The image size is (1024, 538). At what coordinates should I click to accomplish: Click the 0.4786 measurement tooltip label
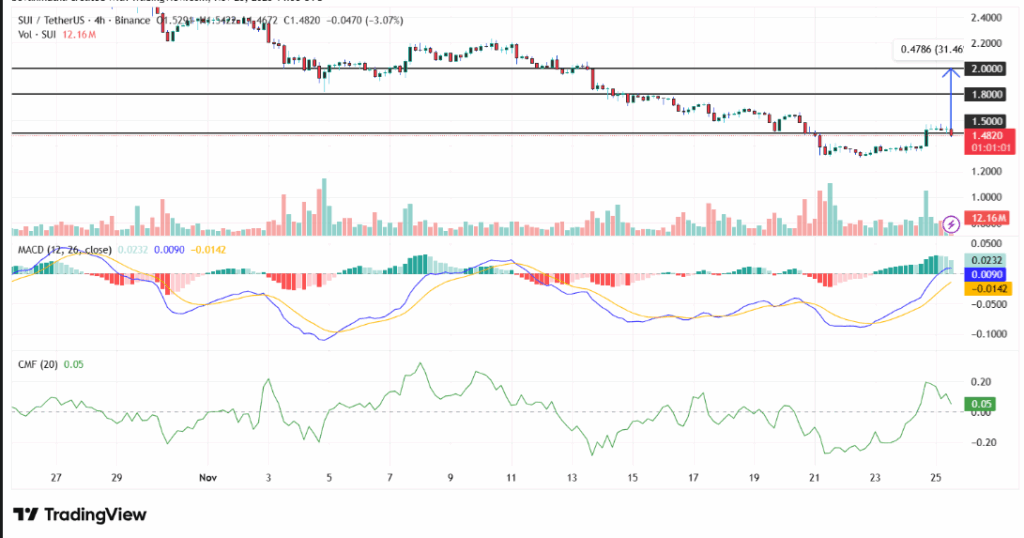(x=930, y=48)
